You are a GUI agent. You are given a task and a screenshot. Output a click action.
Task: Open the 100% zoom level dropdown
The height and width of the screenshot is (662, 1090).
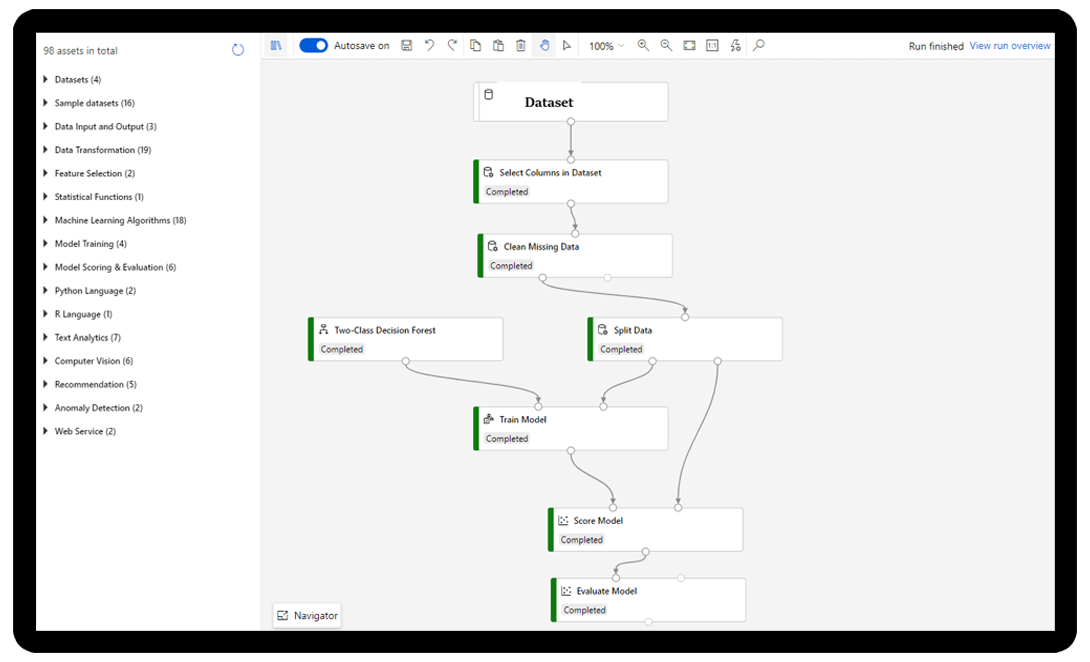tap(606, 46)
